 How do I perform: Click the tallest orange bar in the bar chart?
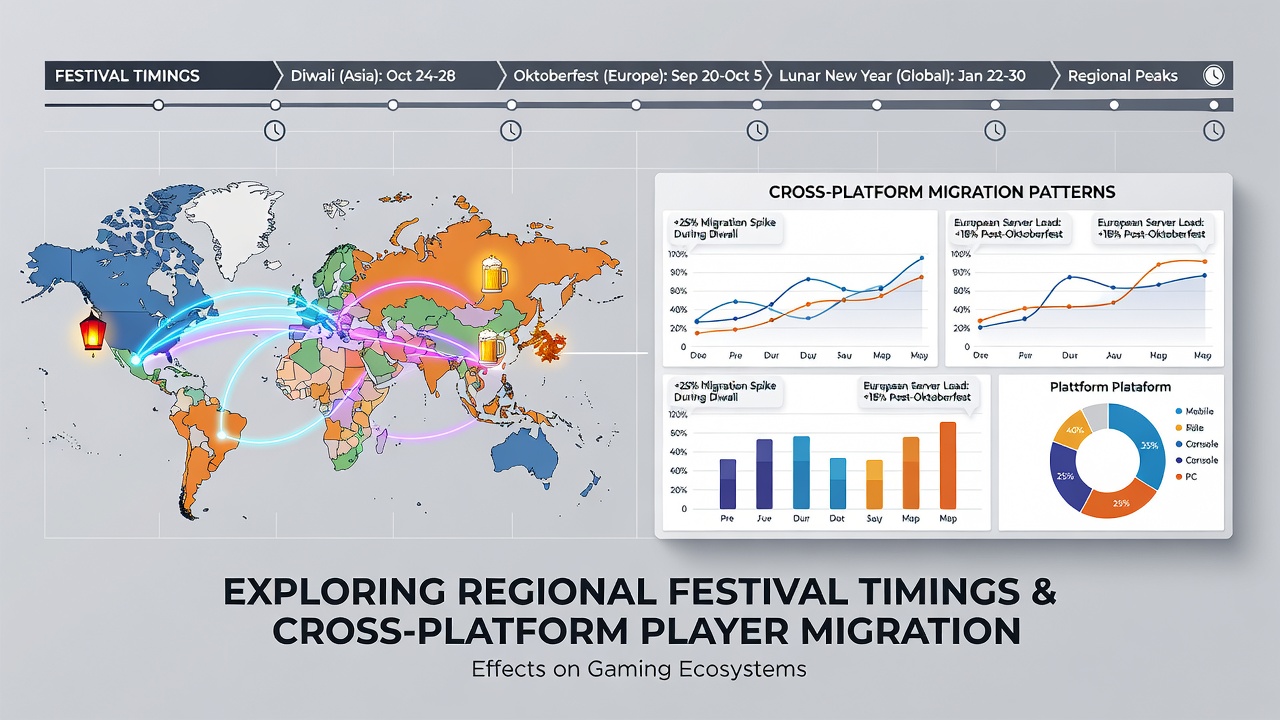(x=947, y=466)
